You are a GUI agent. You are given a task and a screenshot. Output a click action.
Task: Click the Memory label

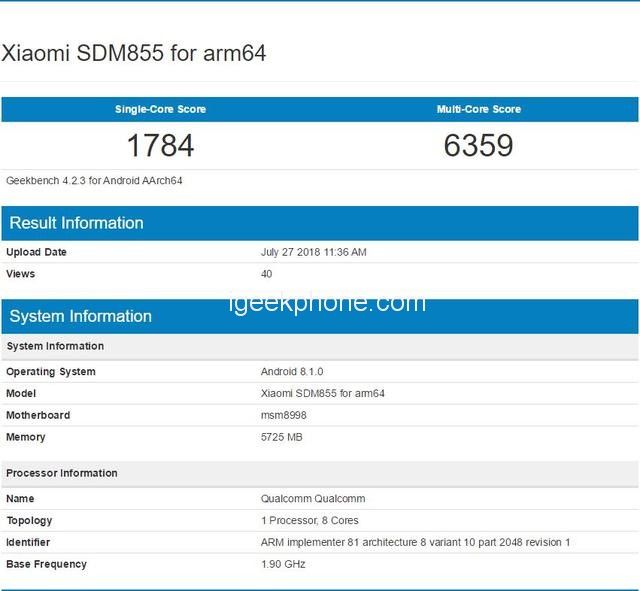[x=26, y=437]
